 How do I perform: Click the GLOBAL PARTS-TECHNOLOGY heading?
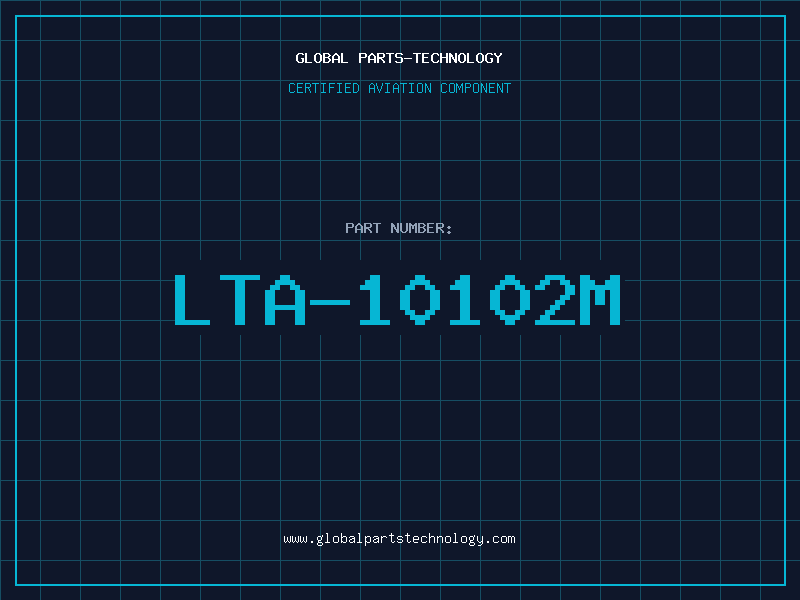(x=399, y=58)
